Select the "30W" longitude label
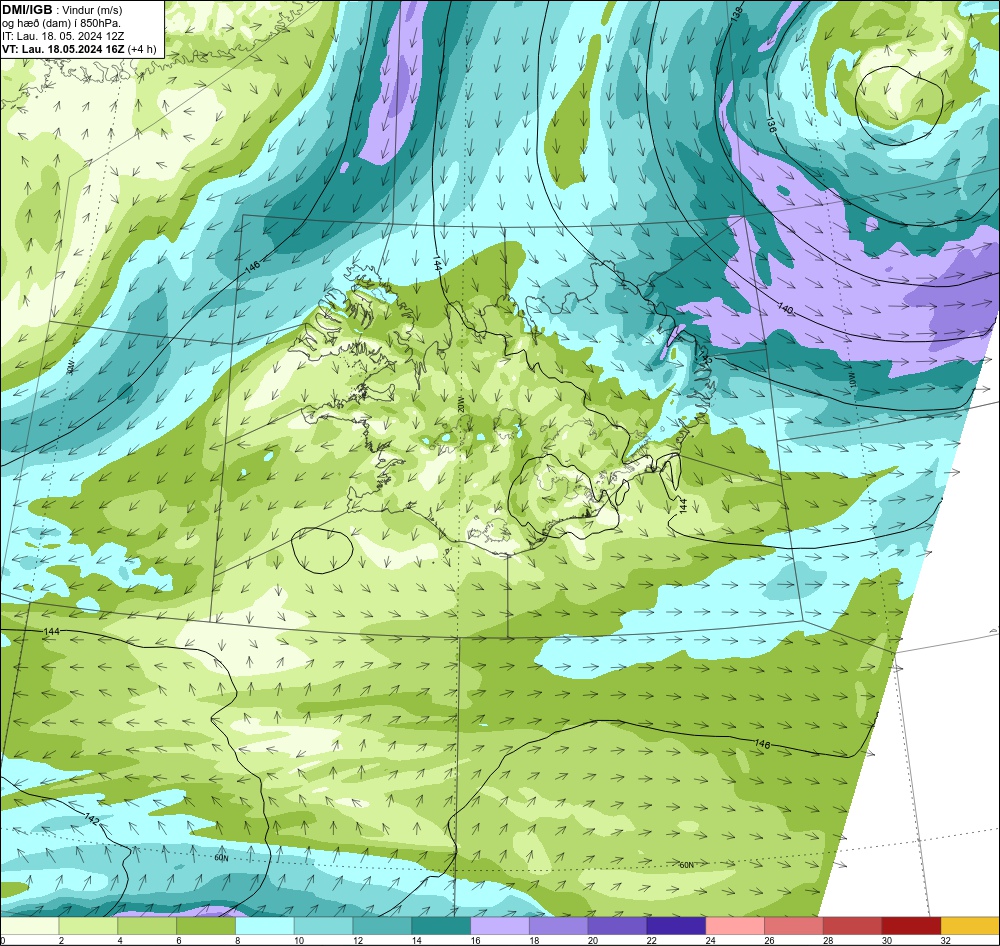 coord(71,367)
